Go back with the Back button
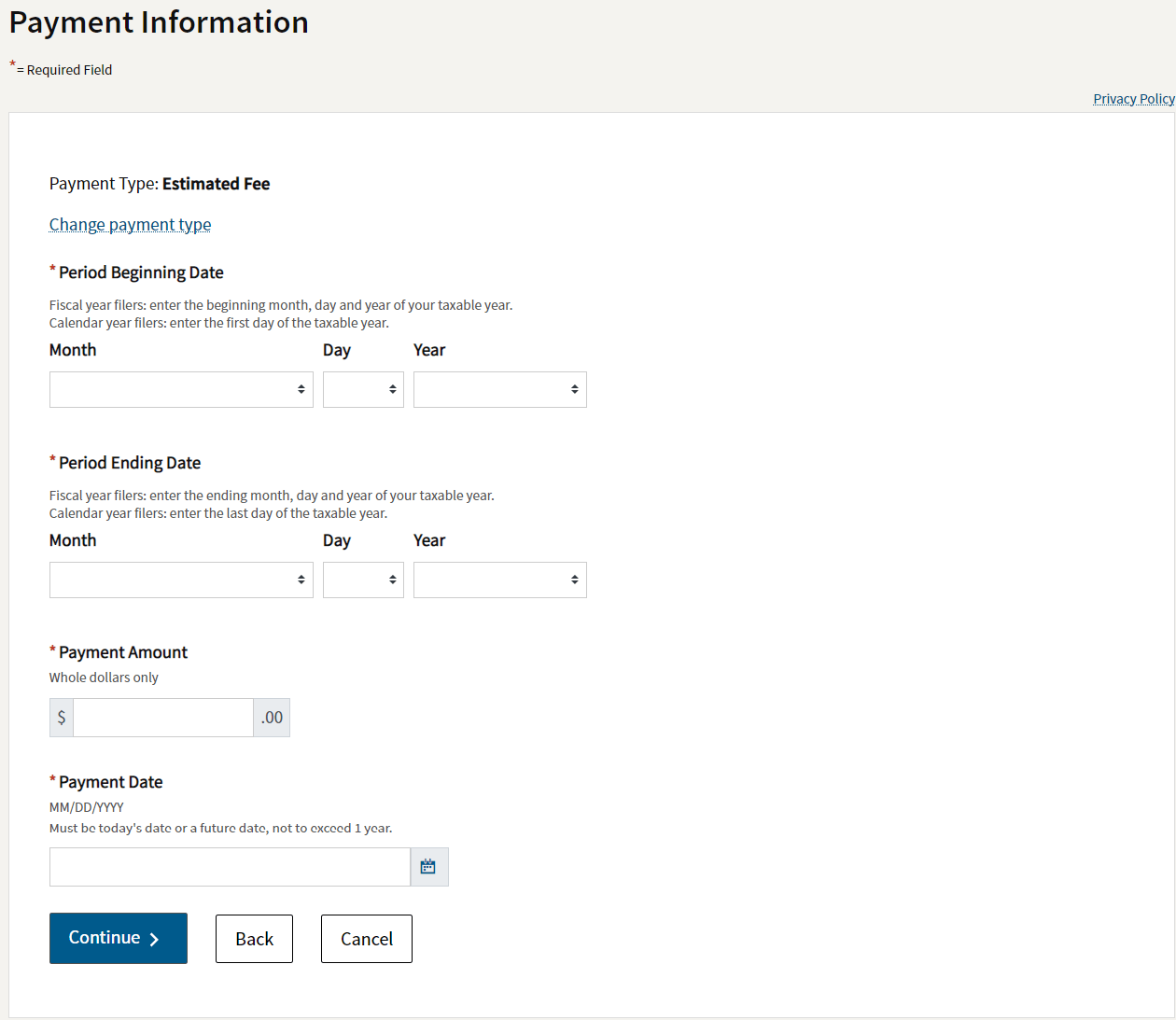This screenshot has width=1176, height=1020. coord(254,939)
